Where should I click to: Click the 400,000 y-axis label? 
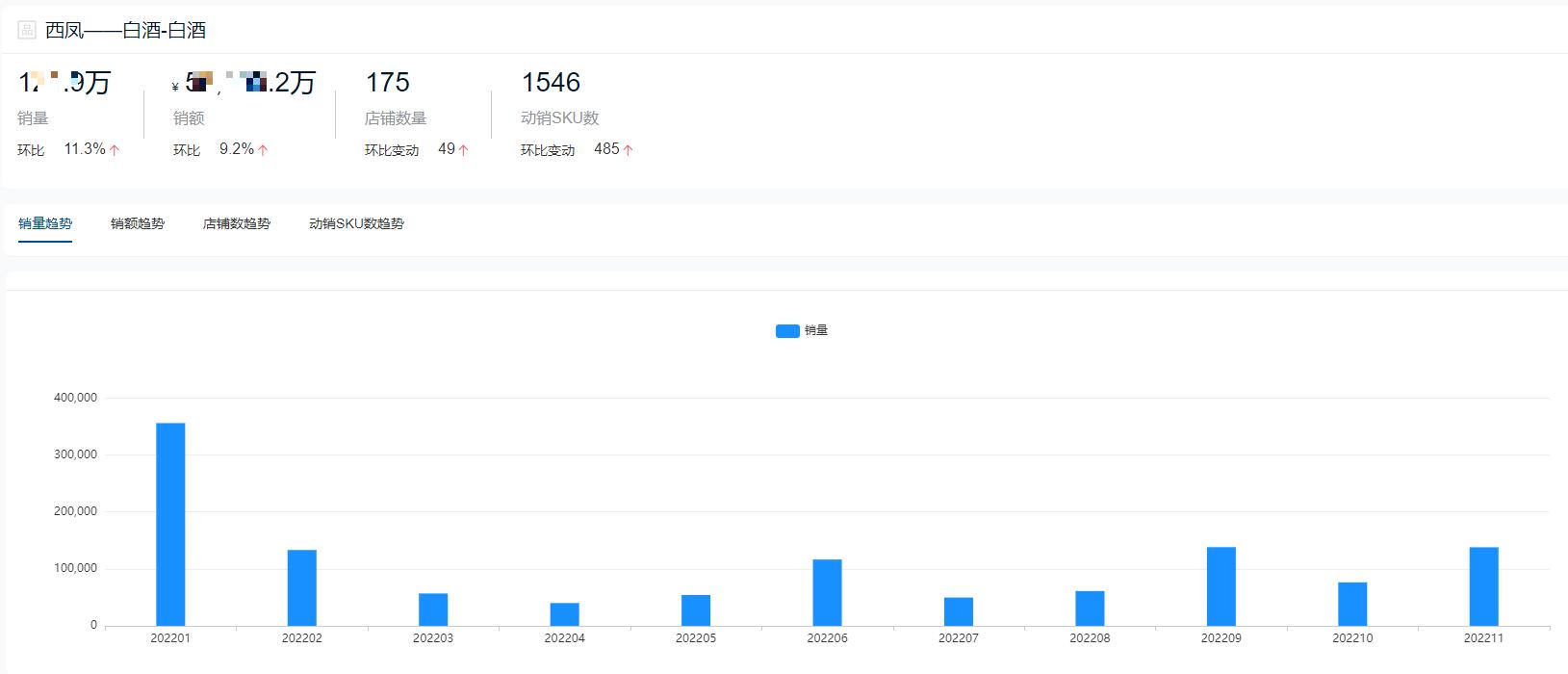tap(75, 398)
